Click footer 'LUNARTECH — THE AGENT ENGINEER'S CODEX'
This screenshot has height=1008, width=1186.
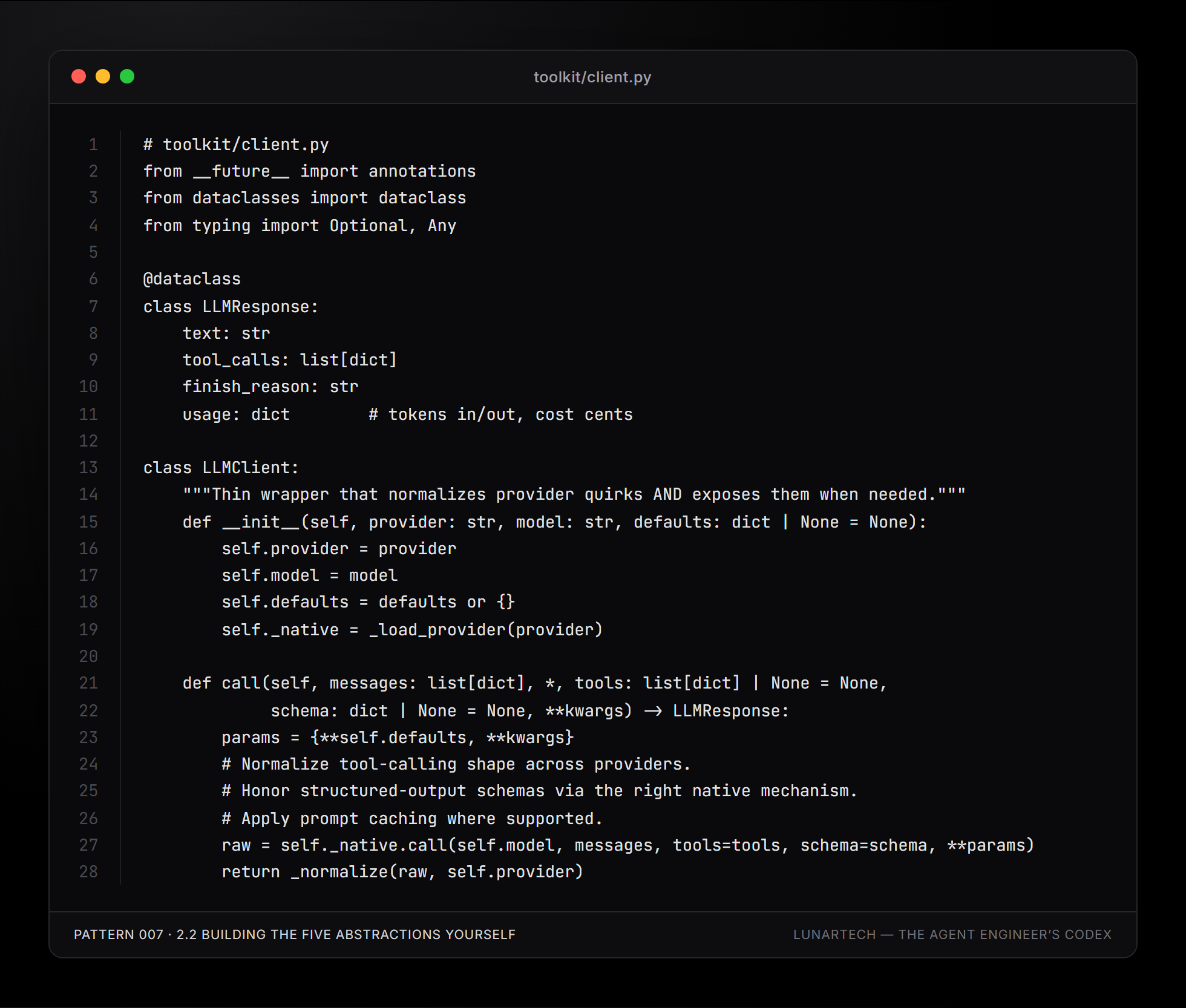(952, 935)
